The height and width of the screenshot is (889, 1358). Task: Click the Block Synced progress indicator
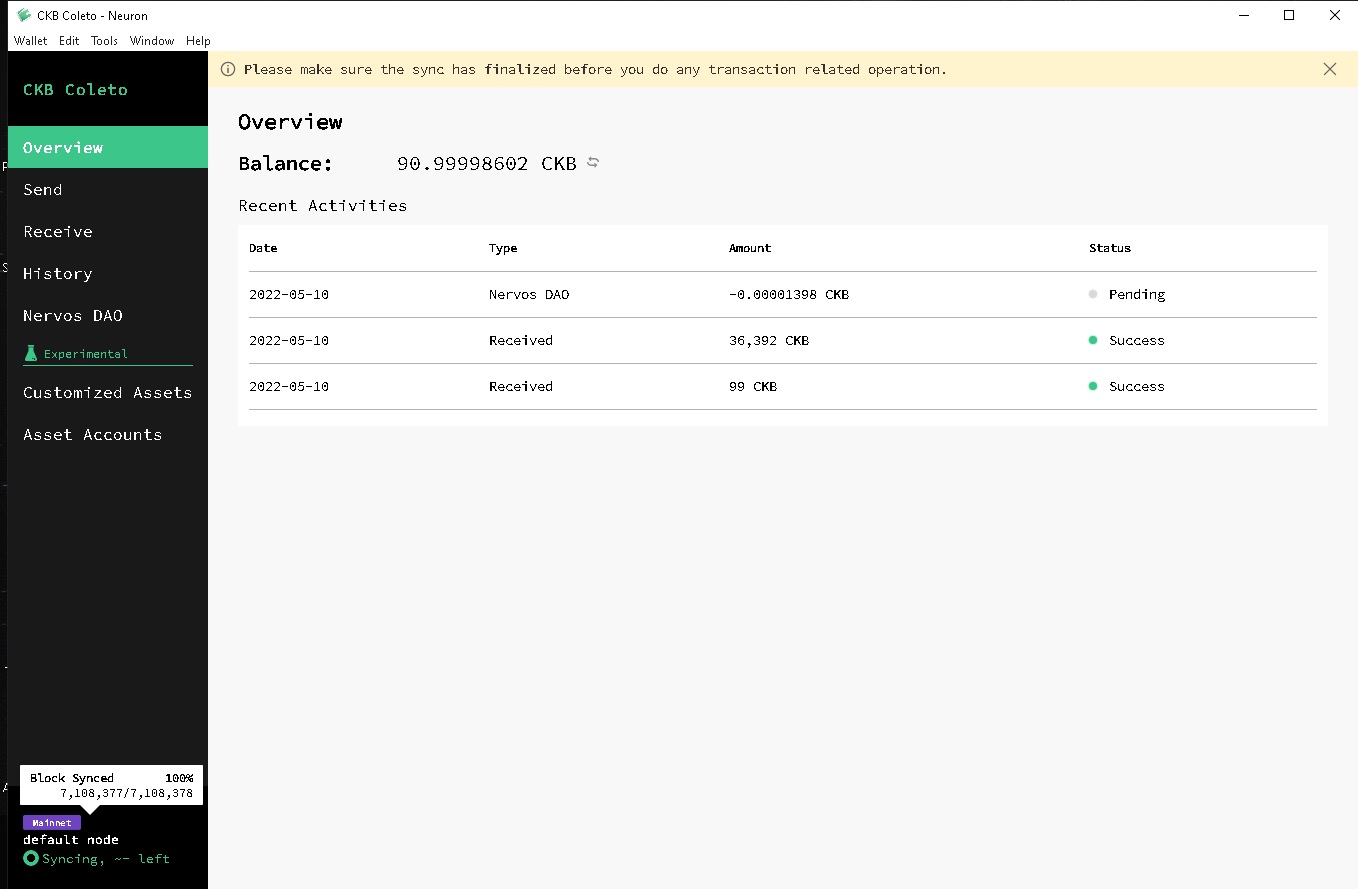110,785
